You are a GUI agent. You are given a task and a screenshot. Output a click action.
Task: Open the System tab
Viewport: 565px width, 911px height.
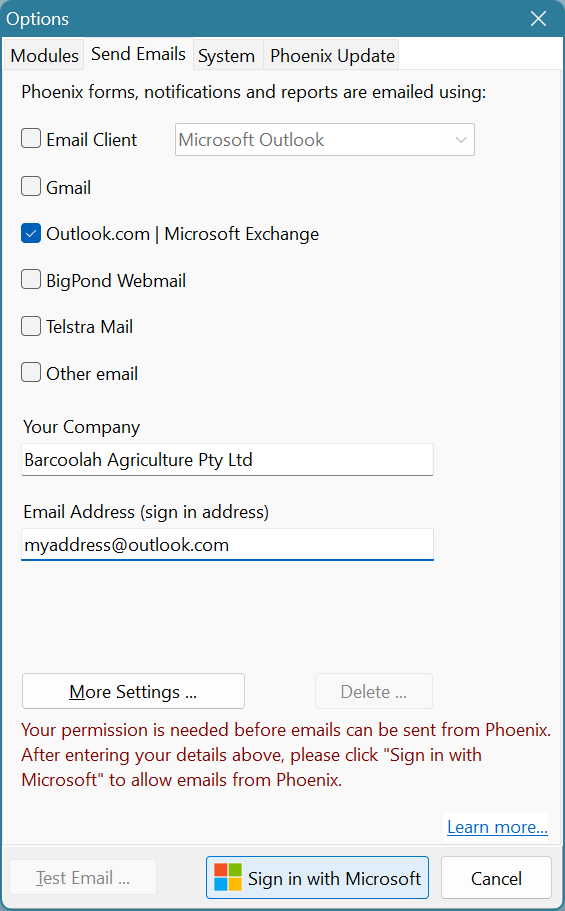click(x=227, y=55)
